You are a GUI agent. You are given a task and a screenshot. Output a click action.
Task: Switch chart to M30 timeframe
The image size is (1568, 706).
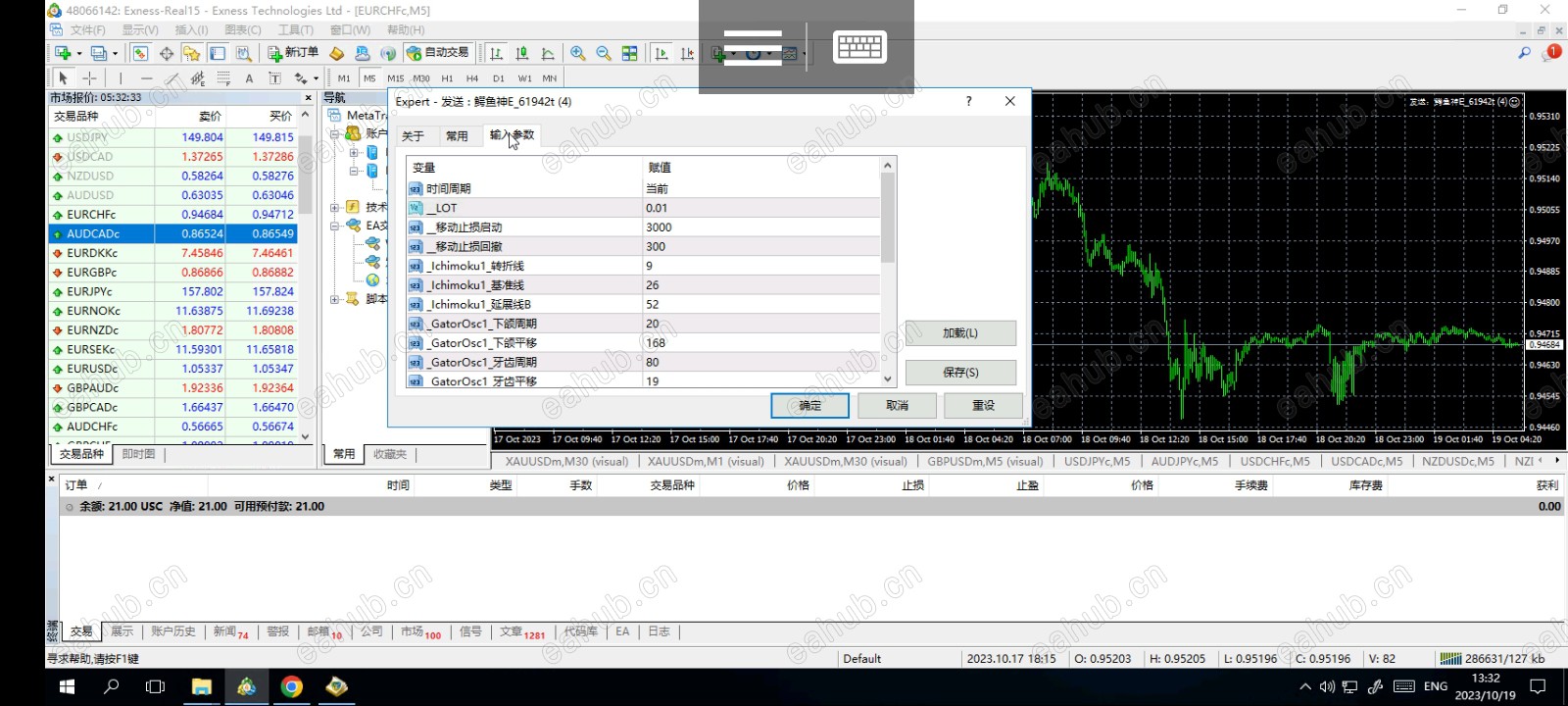[421, 78]
